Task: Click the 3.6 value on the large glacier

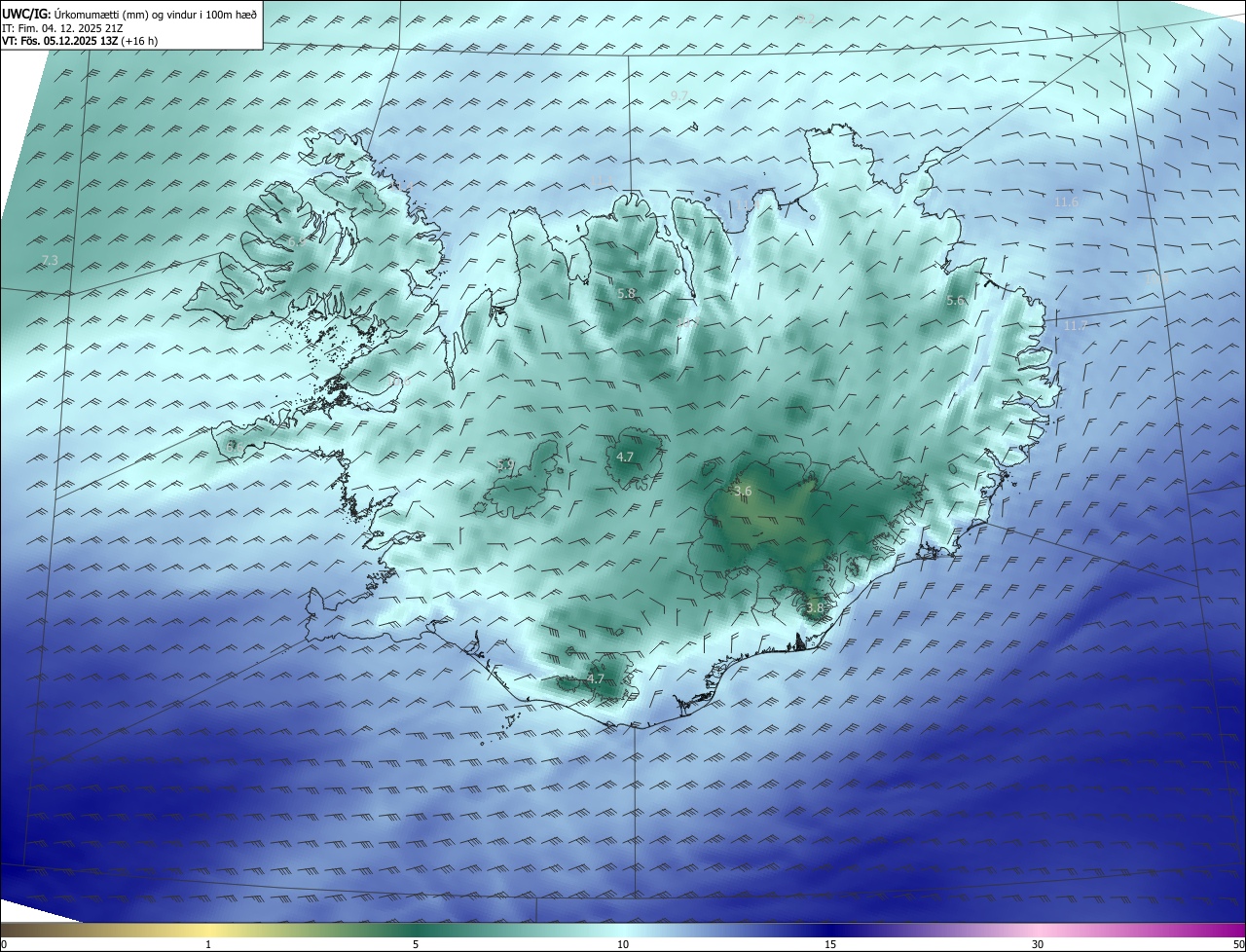Action: [x=743, y=492]
